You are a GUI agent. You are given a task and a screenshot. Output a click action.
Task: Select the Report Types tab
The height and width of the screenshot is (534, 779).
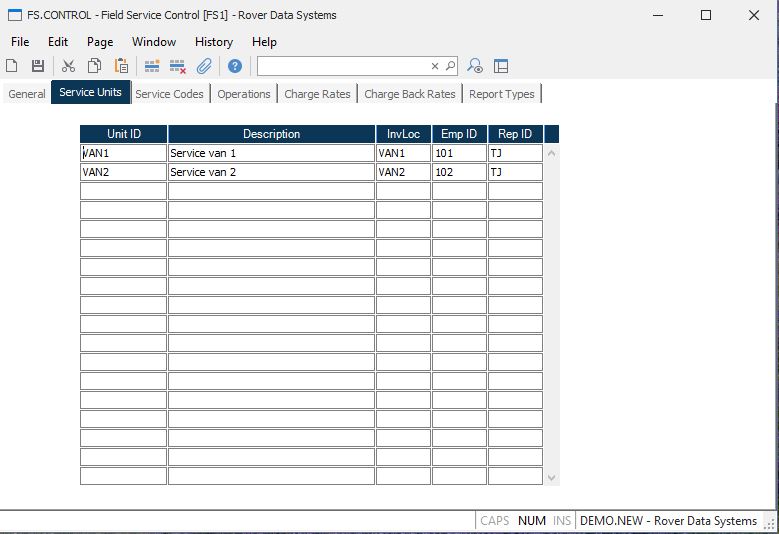tap(501, 94)
